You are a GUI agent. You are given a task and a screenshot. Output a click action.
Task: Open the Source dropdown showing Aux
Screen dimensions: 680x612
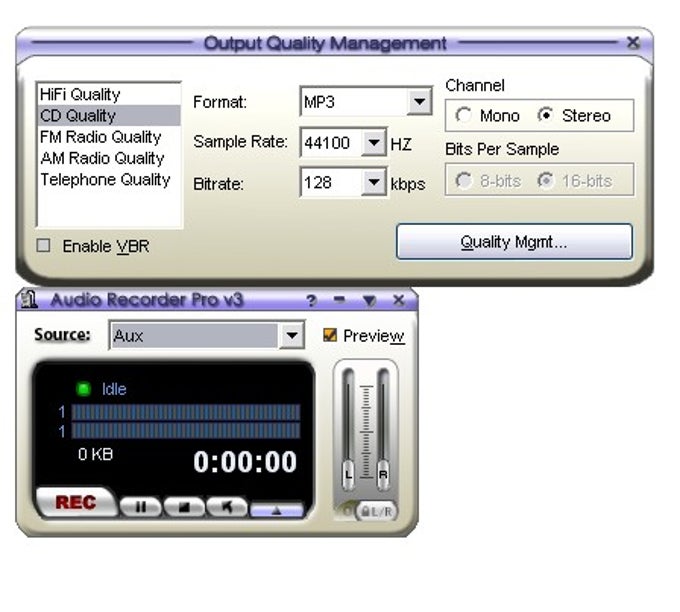[291, 335]
